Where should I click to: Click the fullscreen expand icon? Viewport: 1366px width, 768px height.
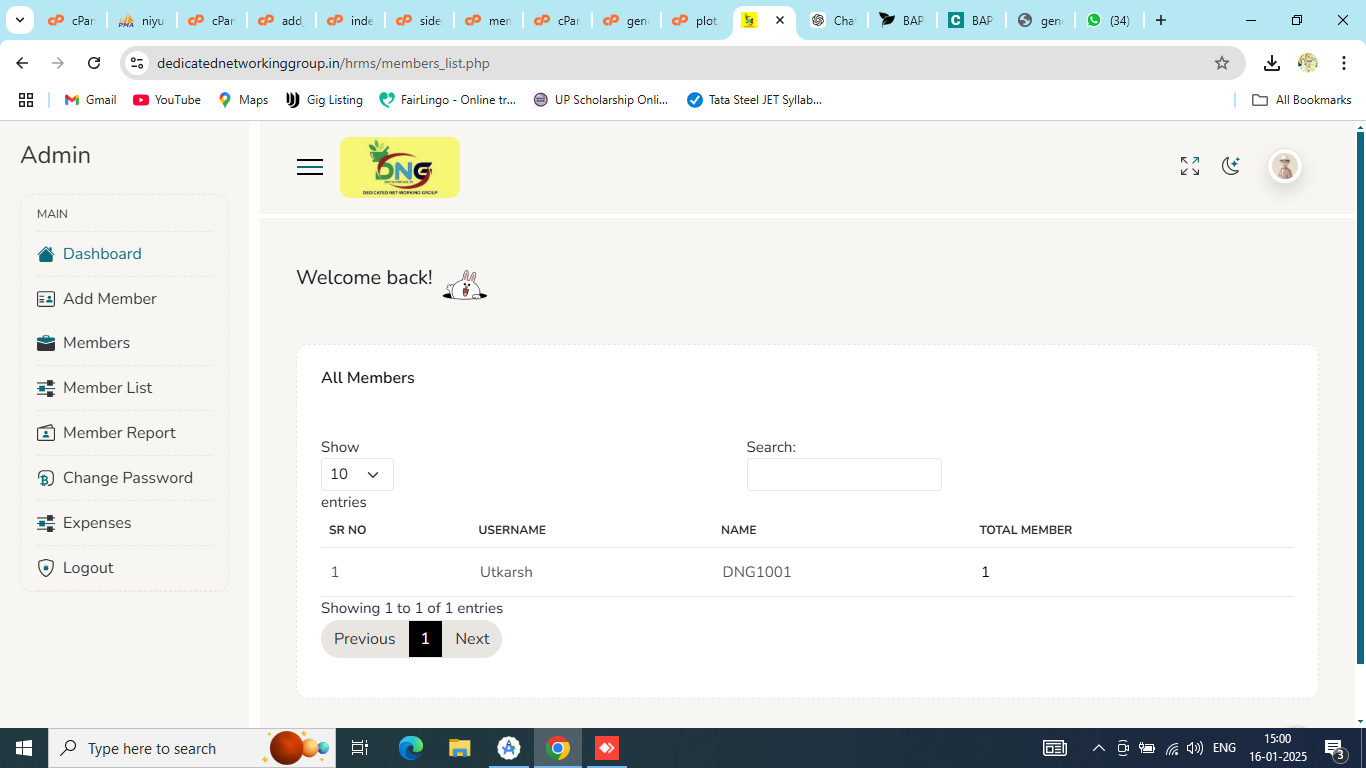1189,166
